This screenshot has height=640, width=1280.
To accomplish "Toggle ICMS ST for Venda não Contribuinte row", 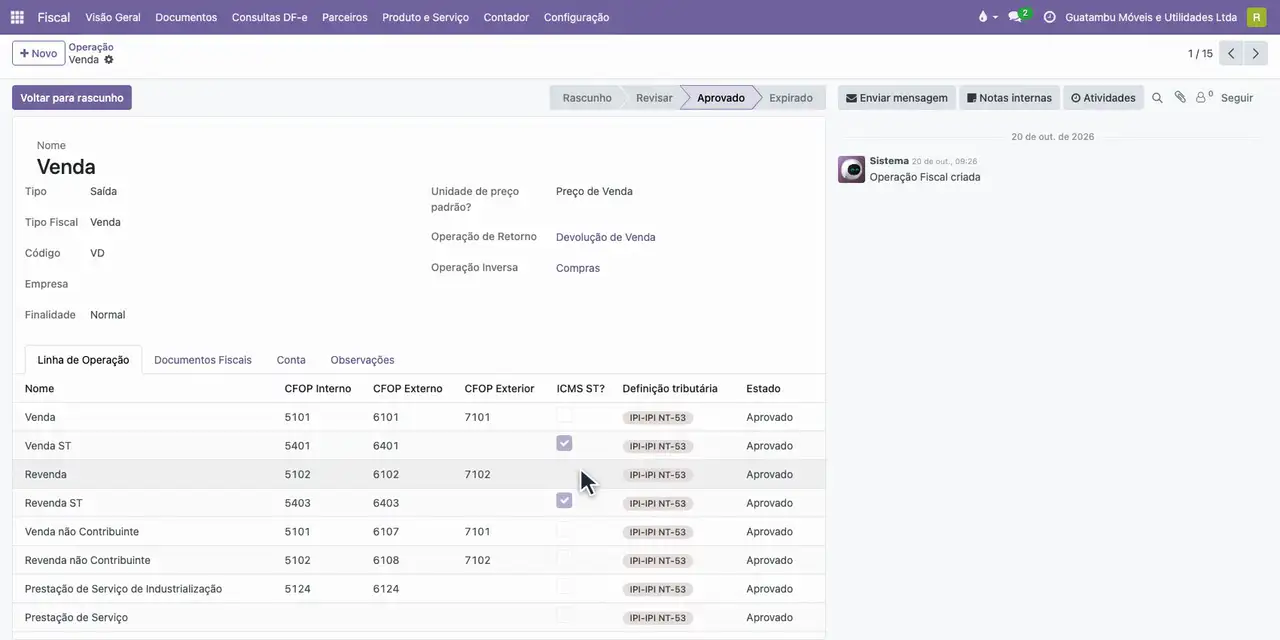I will click(565, 530).
